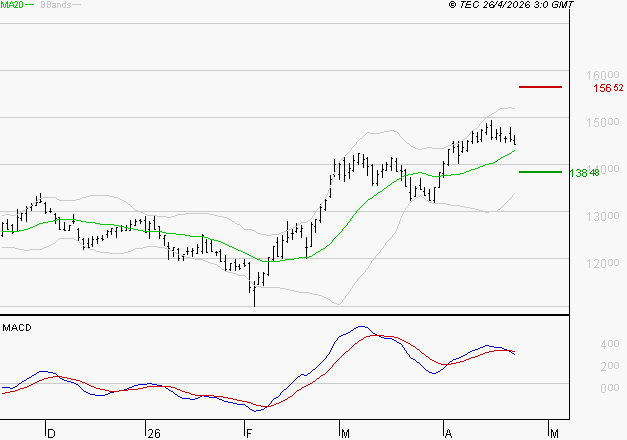Click the 120.00 price axis label
The width and height of the screenshot is (627, 440).
[x=603, y=263]
